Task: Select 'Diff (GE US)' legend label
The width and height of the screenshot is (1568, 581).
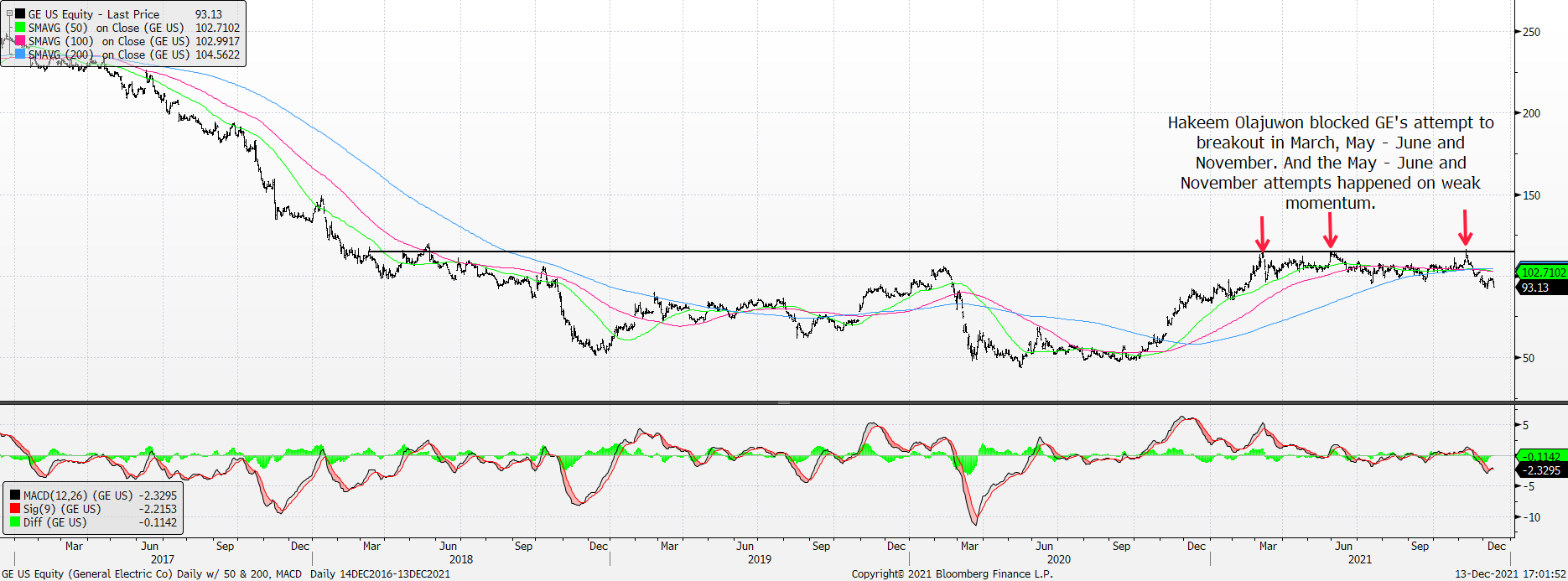Action: 55,522
